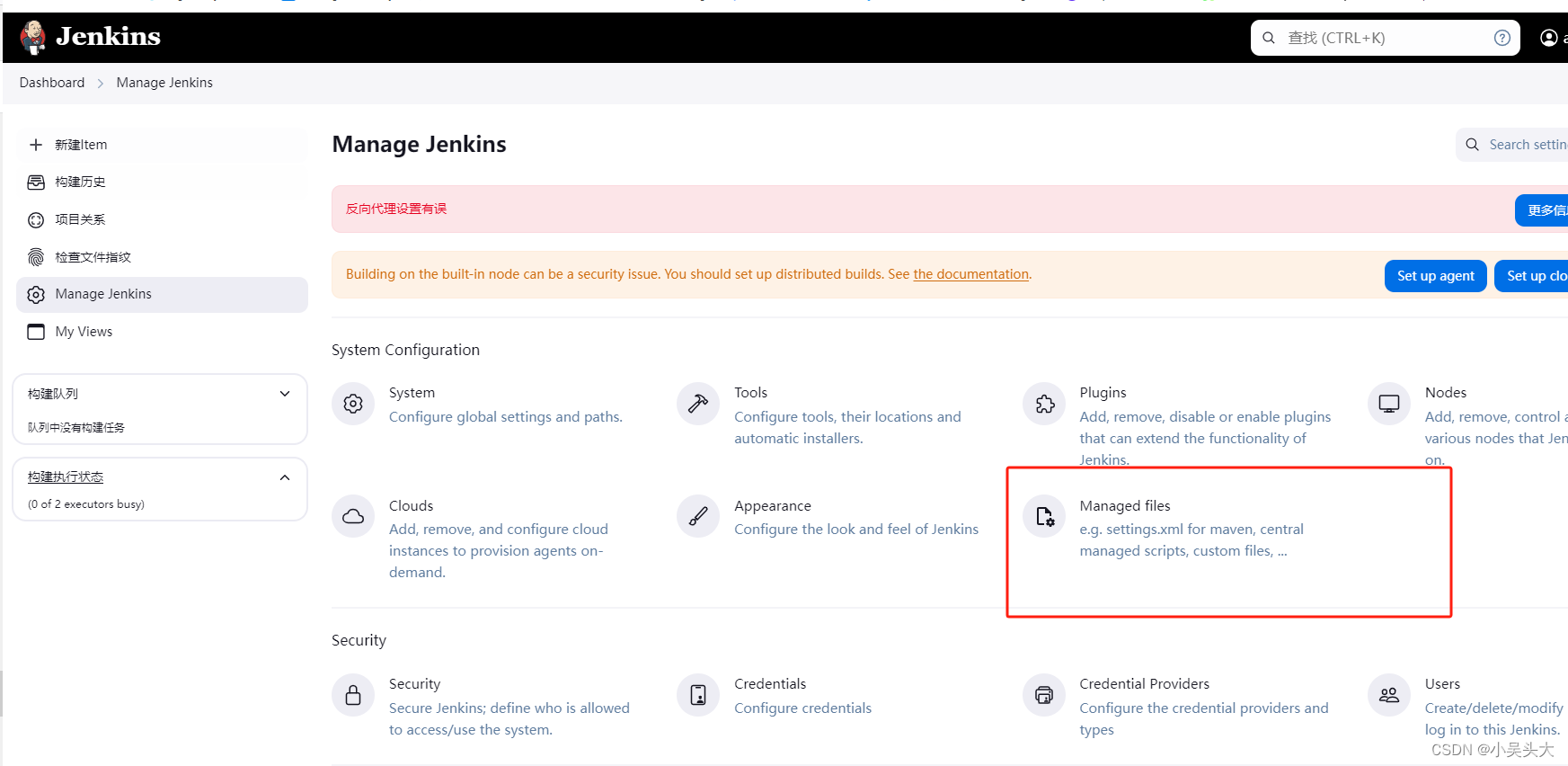Screen dimensions: 1568x766
Task: Click the Jenkins butler logo icon
Action: 33,37
